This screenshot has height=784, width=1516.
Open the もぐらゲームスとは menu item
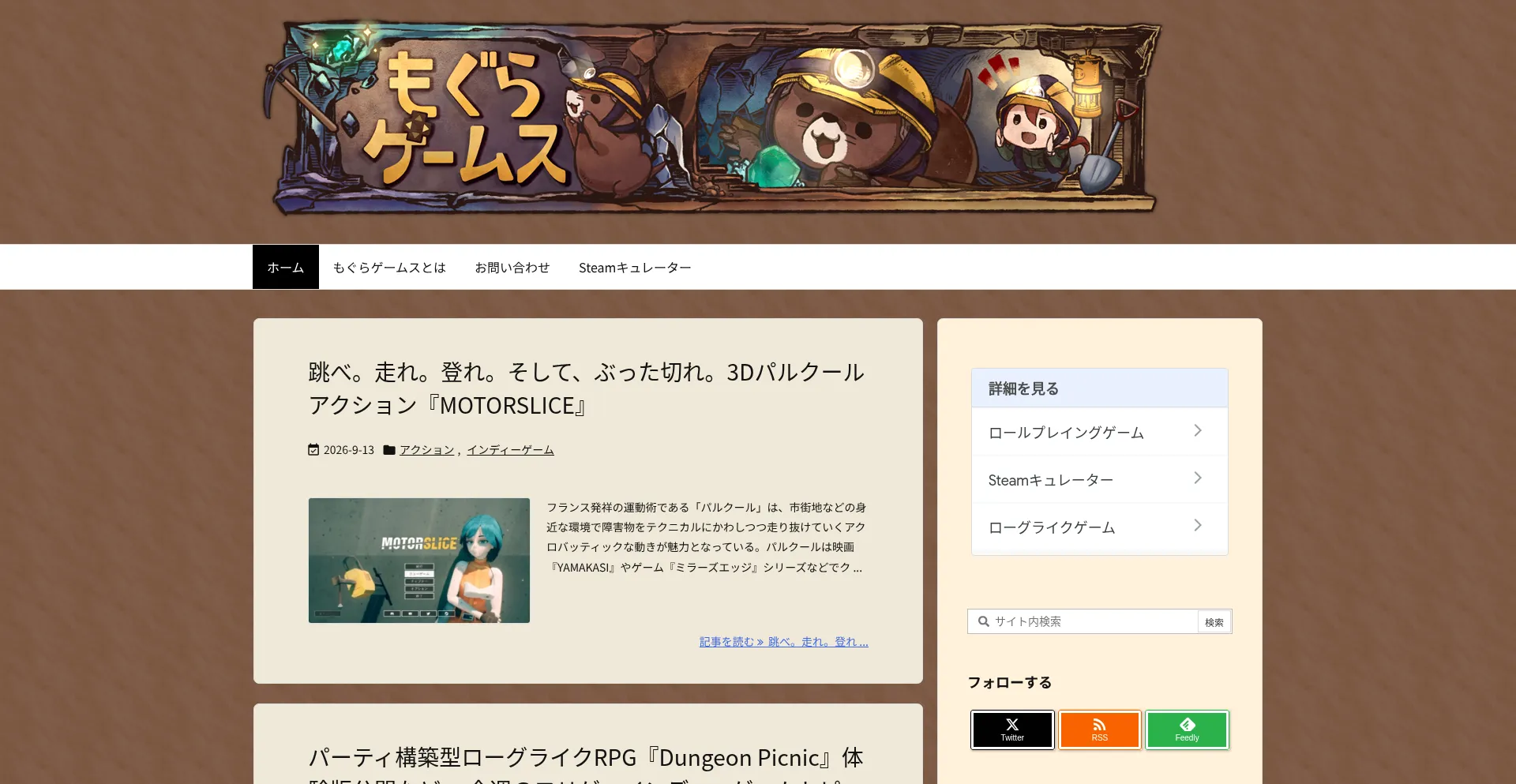[x=389, y=268]
